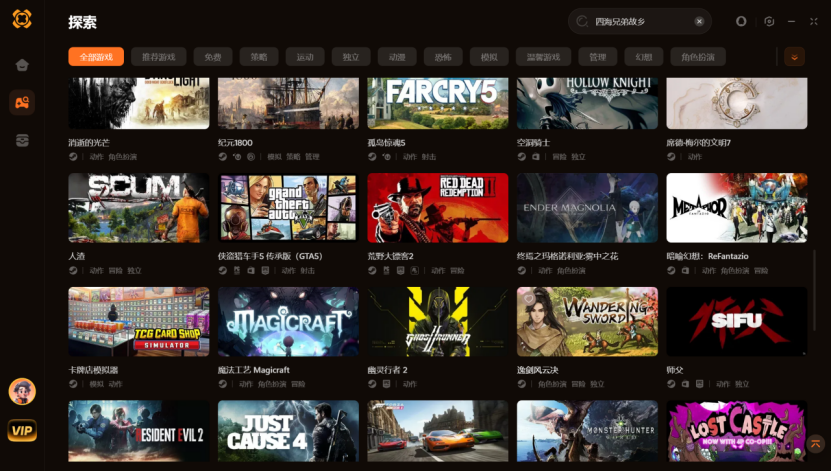Image resolution: width=831 pixels, height=471 pixels.
Task: Click the back-to-top arrow button
Action: 815,443
